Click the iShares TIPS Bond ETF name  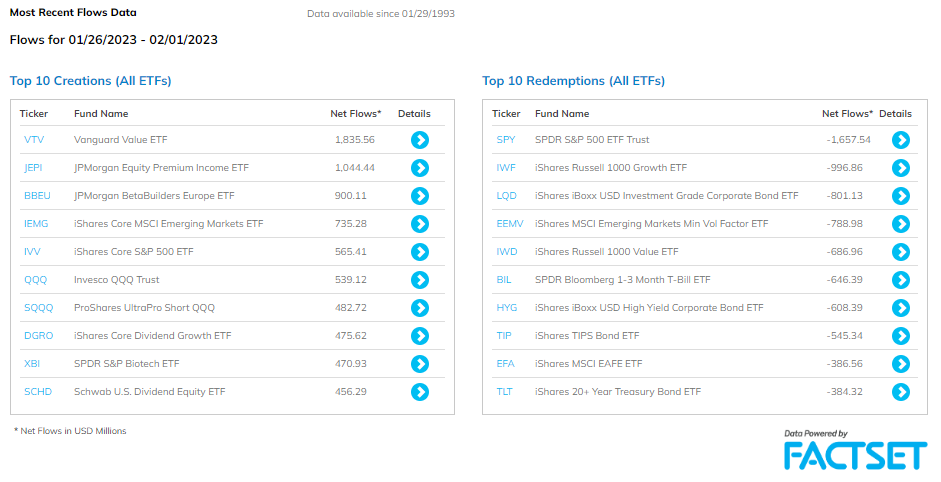point(587,336)
